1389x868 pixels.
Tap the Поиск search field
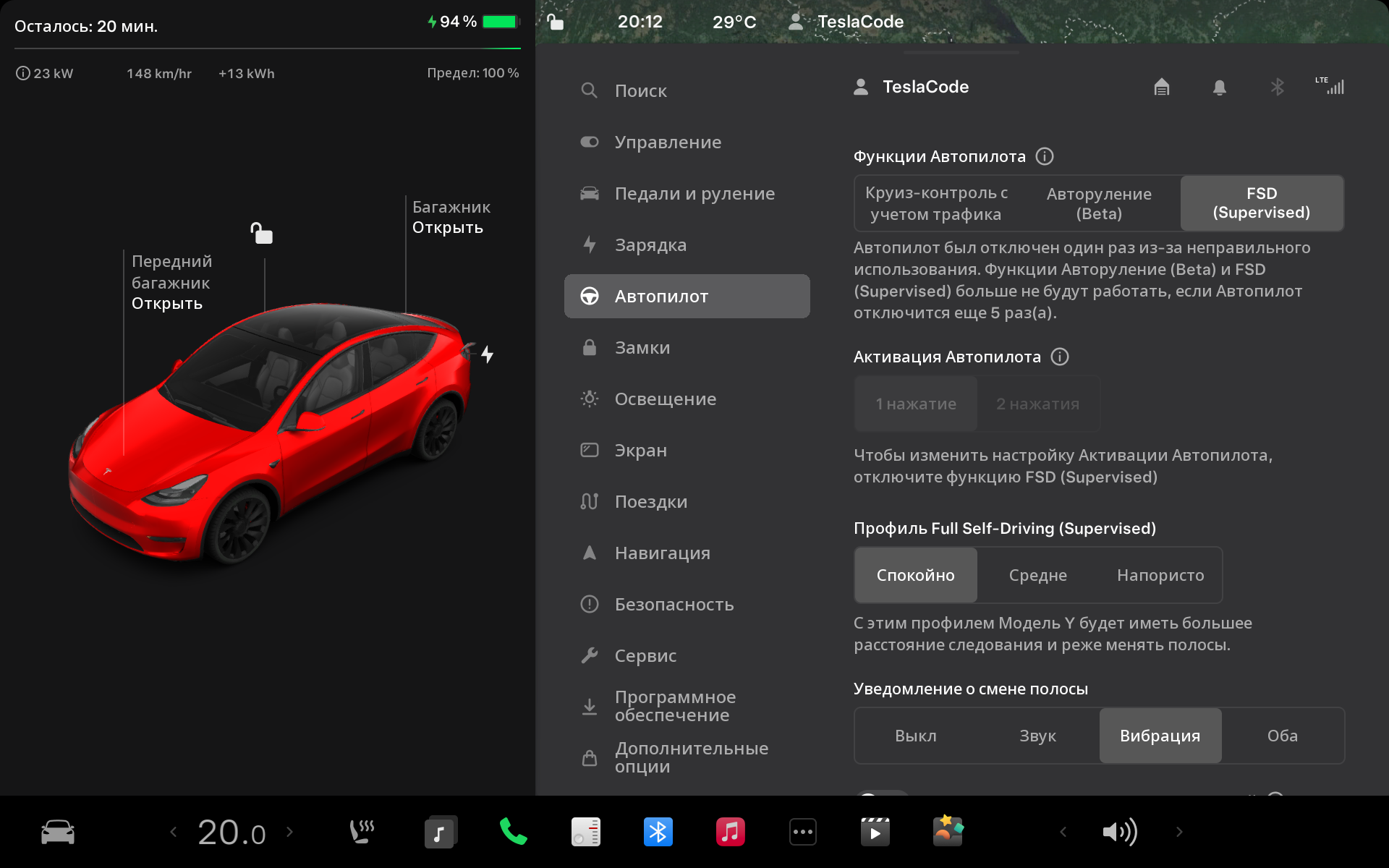(x=687, y=90)
